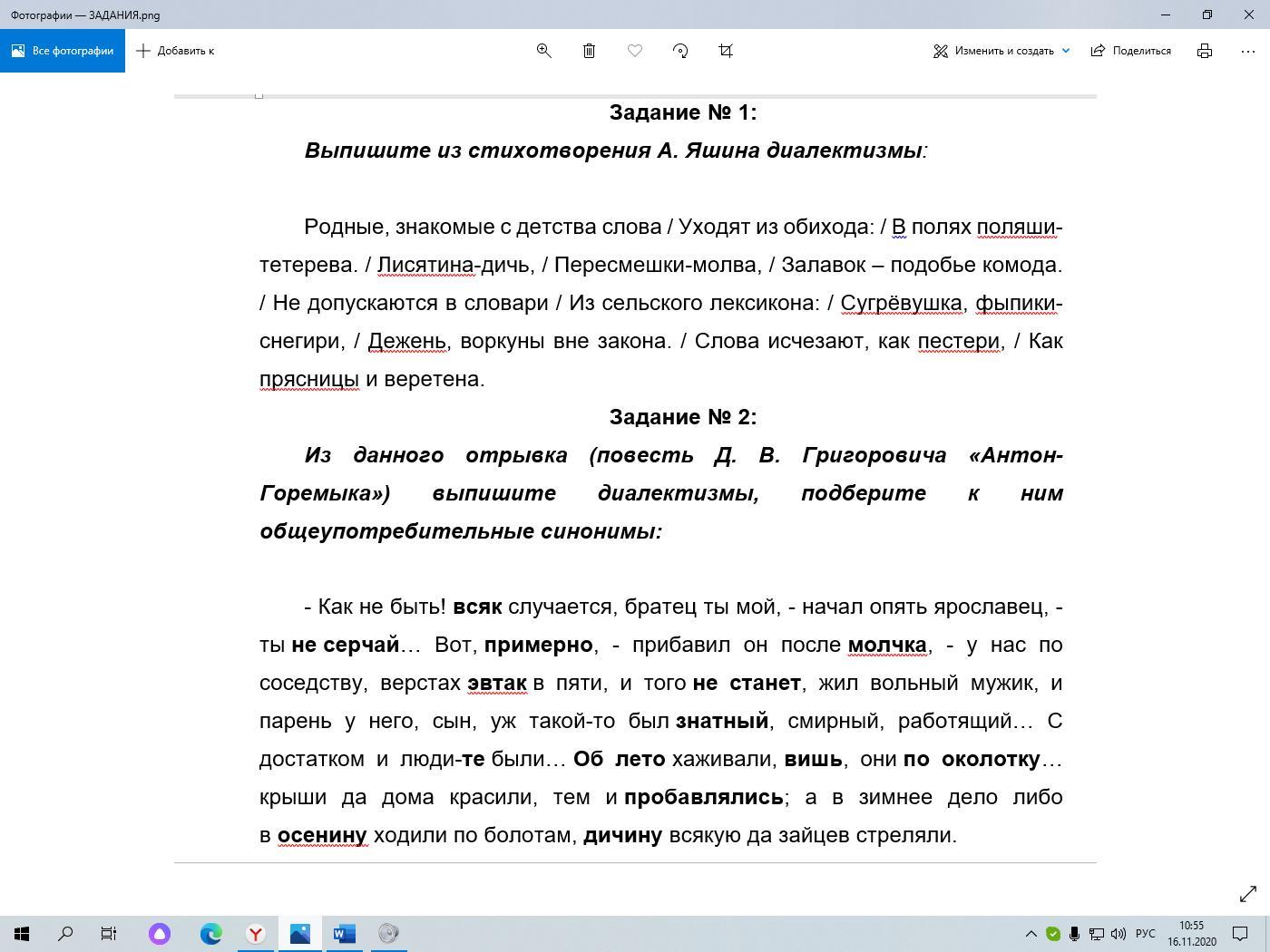Open the volume control in the tray
The image size is (1270, 952).
click(1118, 934)
